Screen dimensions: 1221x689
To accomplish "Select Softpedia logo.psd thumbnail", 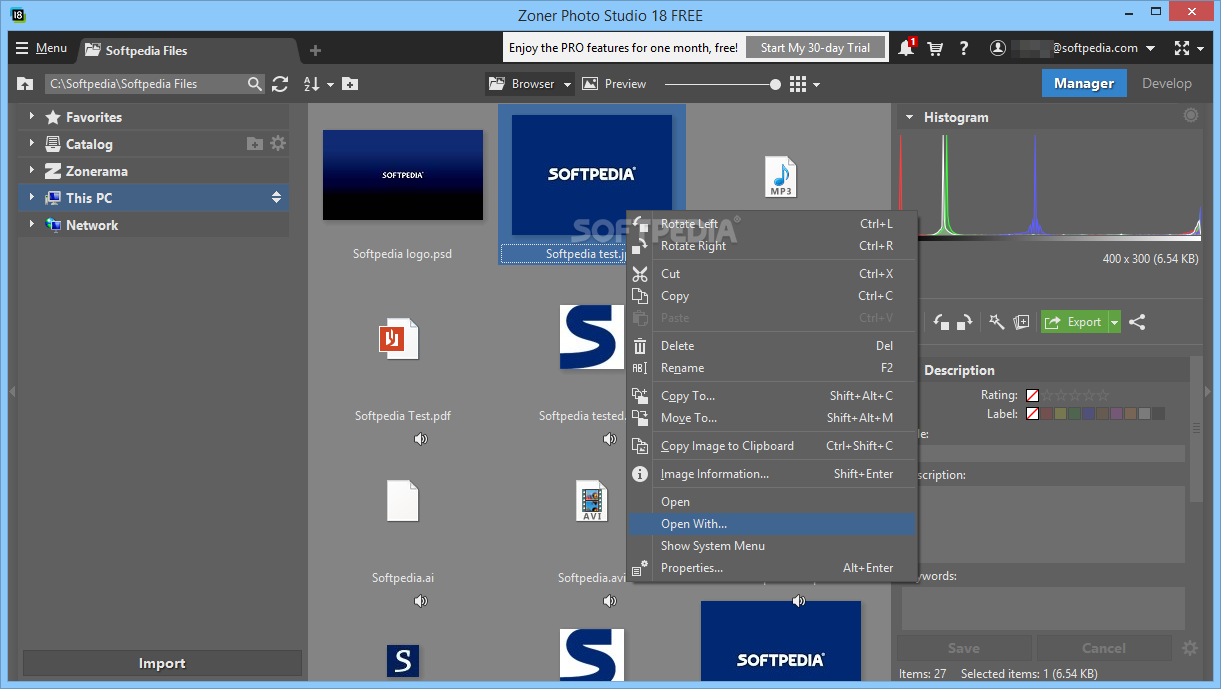I will tap(403, 175).
